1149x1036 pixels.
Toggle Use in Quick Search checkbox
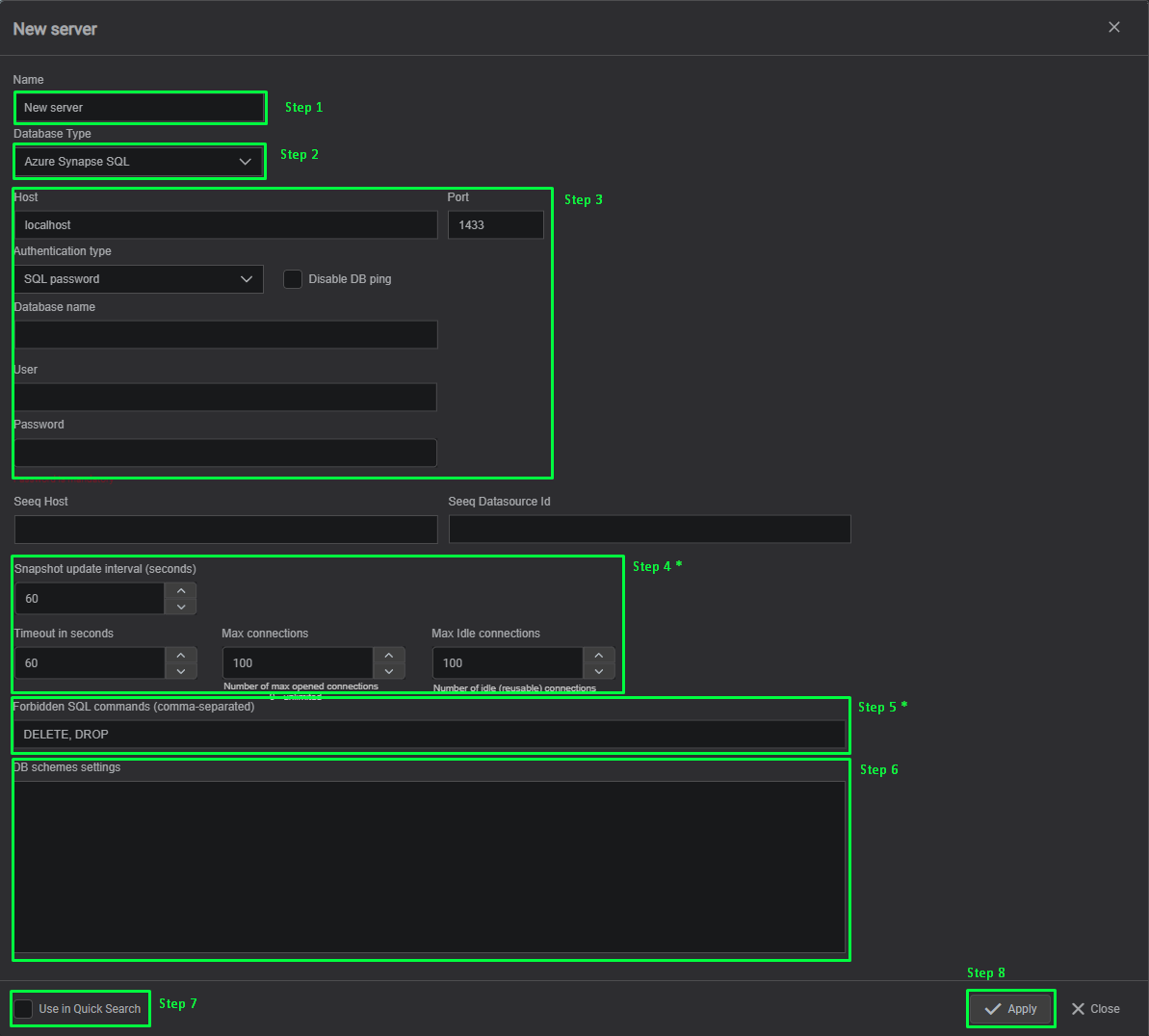point(24,1009)
